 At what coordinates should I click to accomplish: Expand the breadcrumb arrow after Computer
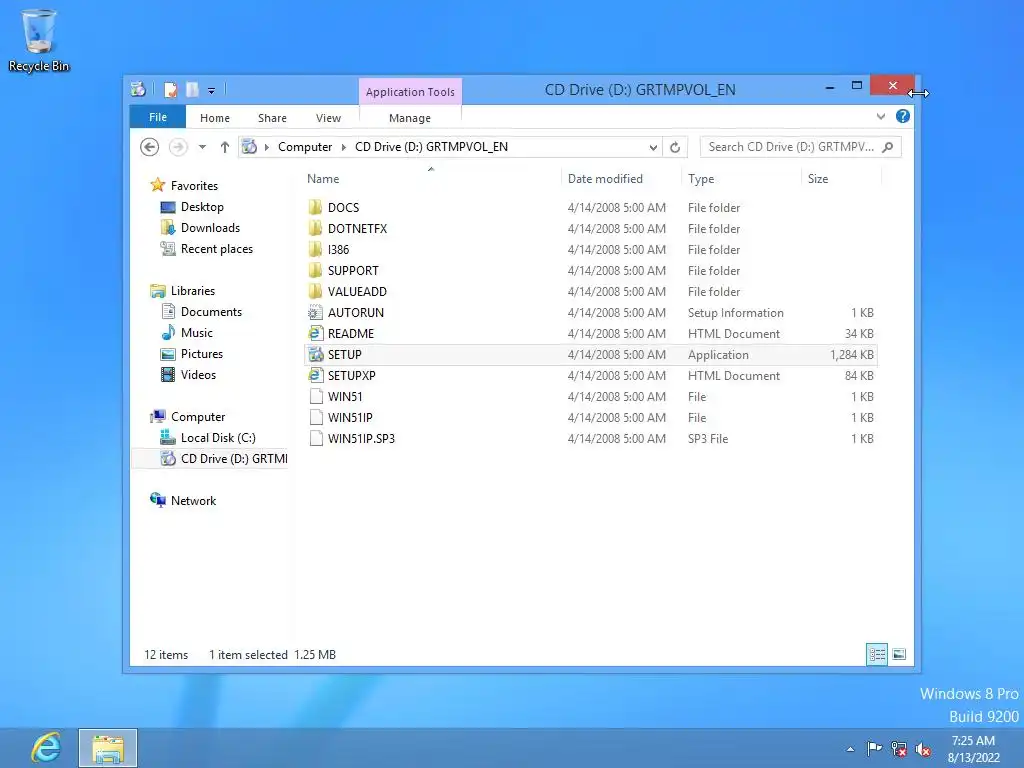[x=344, y=147]
